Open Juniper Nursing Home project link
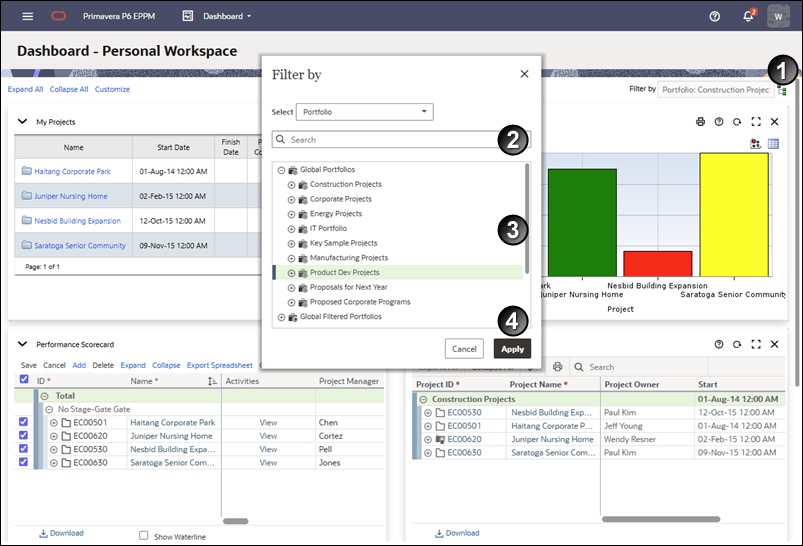The image size is (803, 546). click(x=71, y=196)
